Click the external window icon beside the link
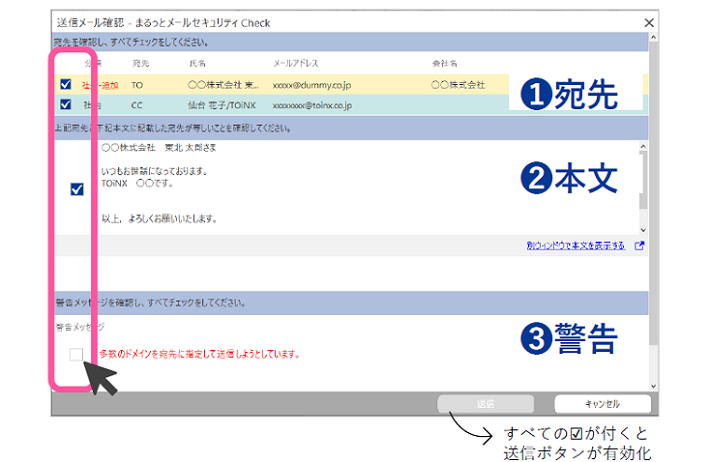Viewport: 710px width, 462px height. point(640,245)
